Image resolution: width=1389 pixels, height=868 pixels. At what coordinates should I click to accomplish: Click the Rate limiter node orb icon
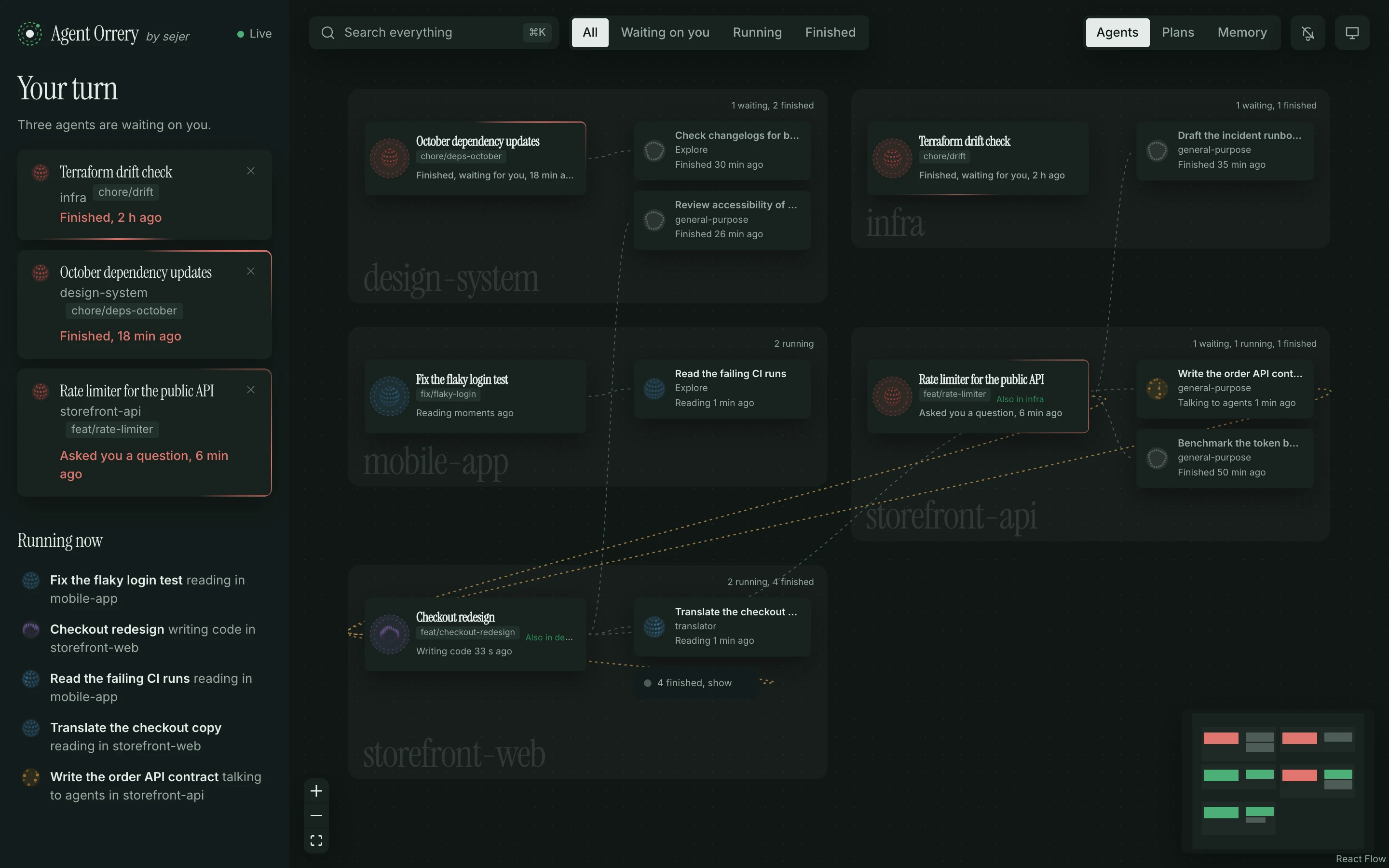tap(893, 396)
